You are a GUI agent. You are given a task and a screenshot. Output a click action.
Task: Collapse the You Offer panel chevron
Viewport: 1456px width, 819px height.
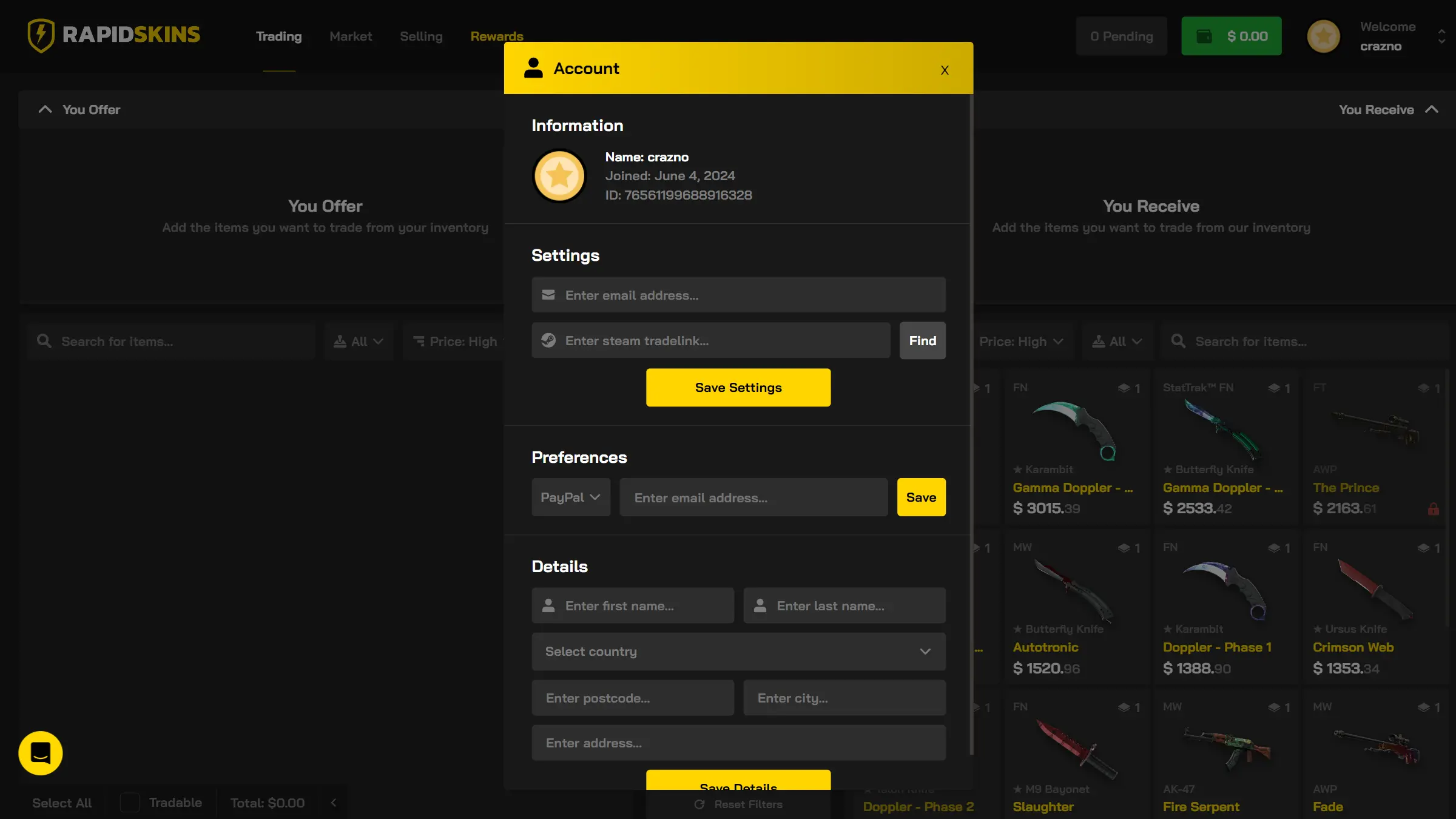(45, 109)
